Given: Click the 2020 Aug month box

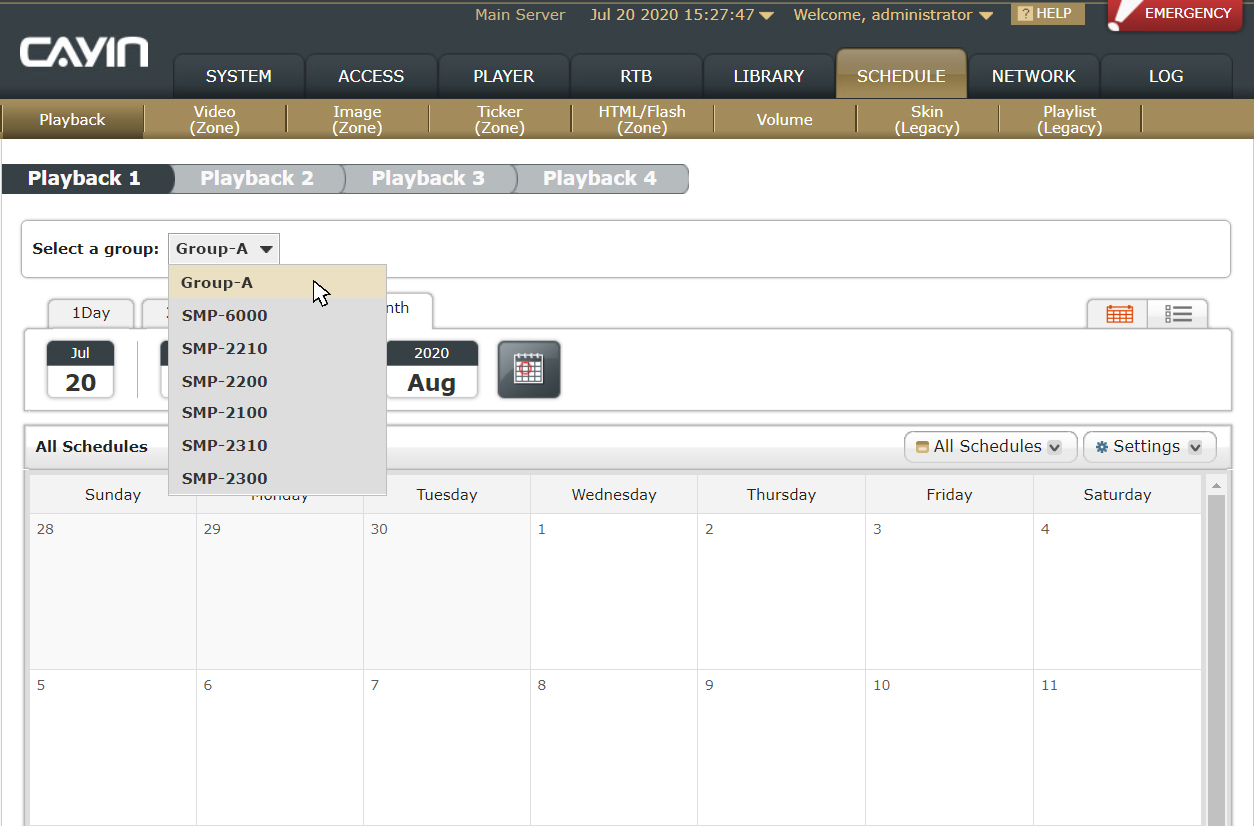Looking at the screenshot, I should [x=431, y=370].
